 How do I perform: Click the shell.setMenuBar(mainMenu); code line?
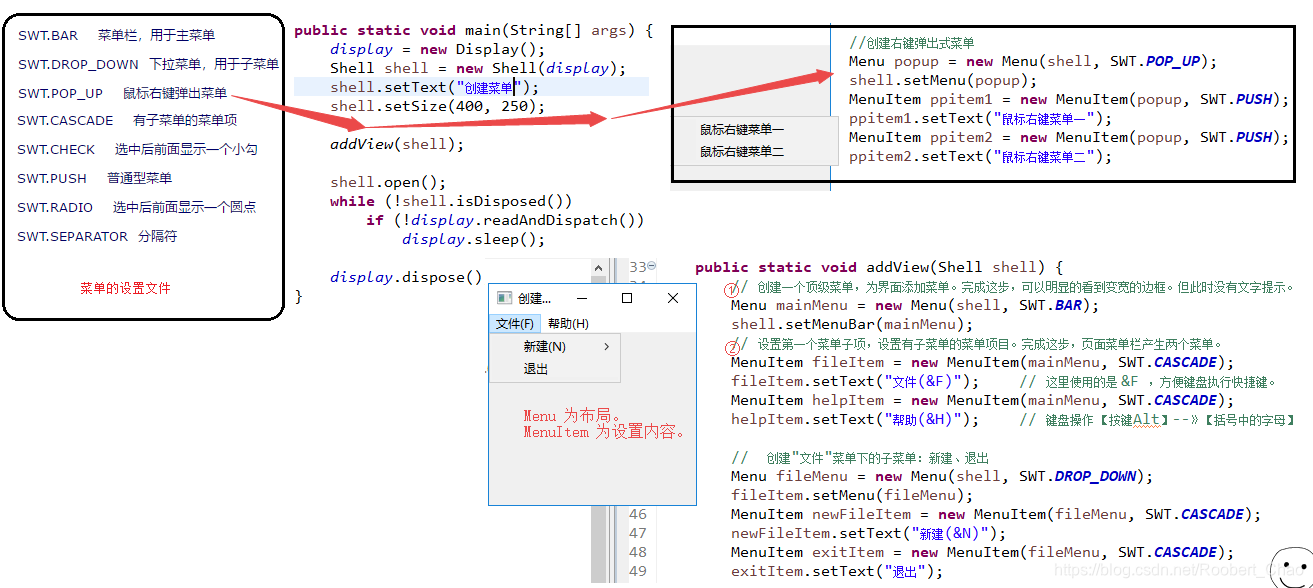(852, 324)
